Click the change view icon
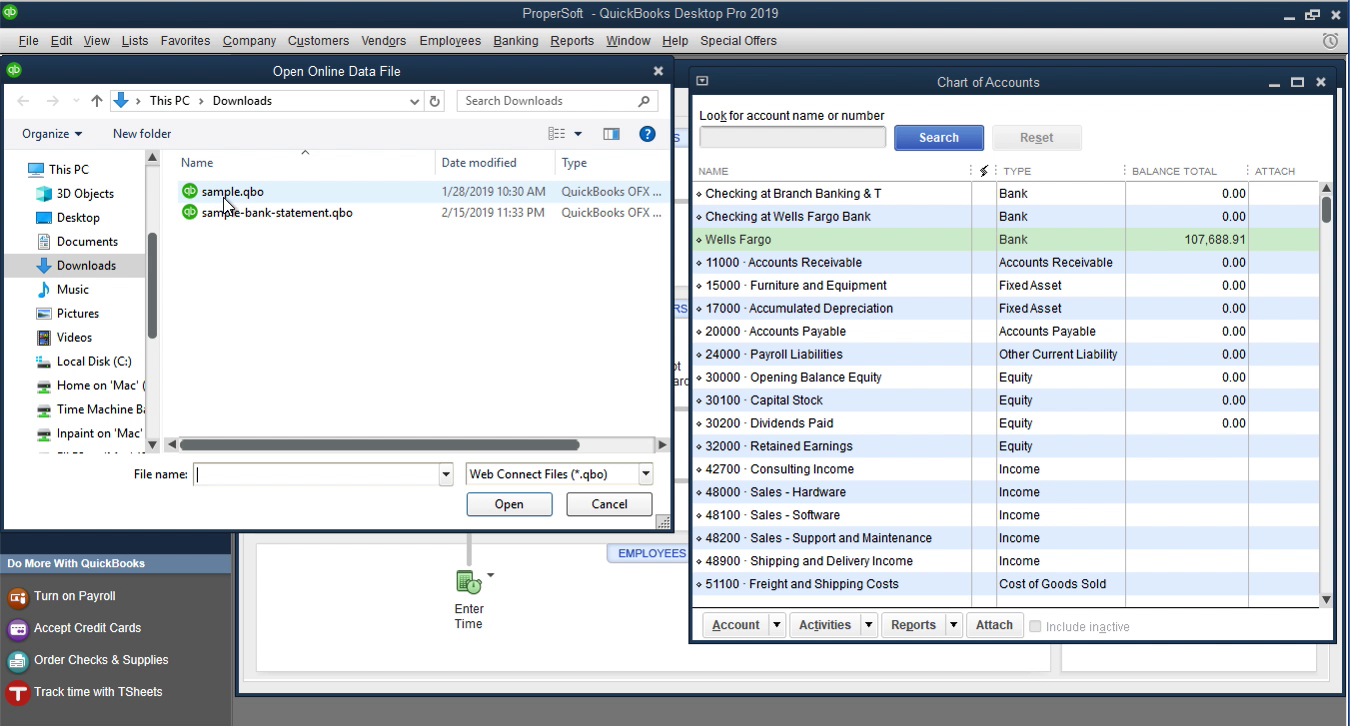1350x726 pixels. (557, 134)
